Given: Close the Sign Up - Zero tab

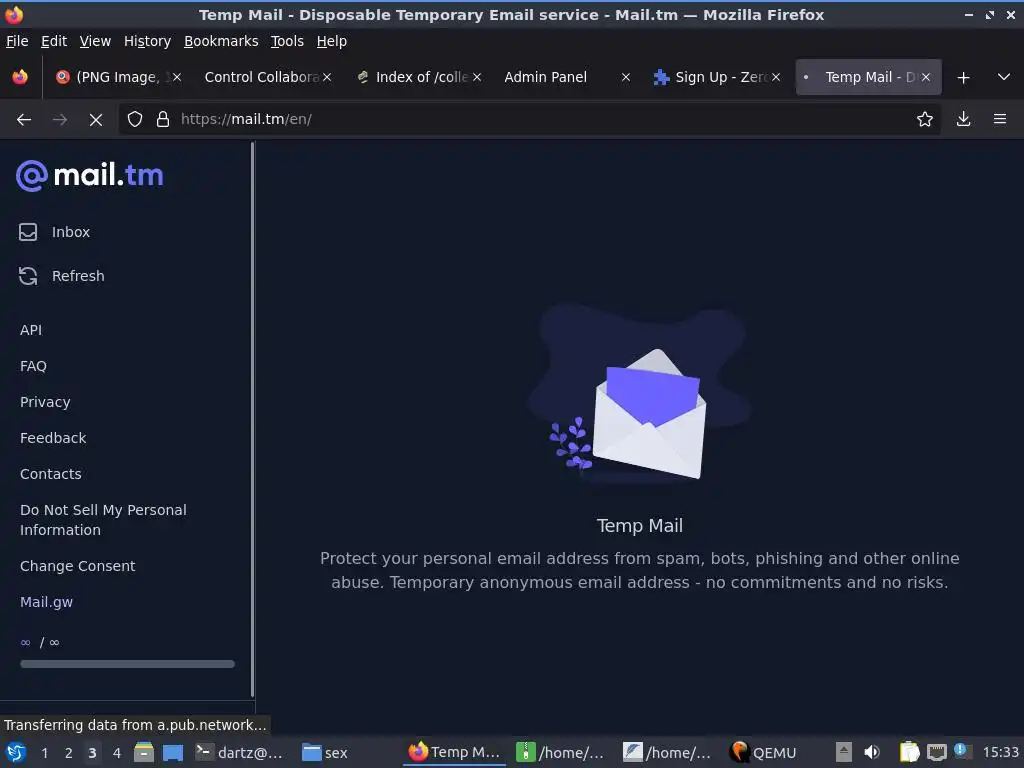Looking at the screenshot, I should click(x=776, y=77).
